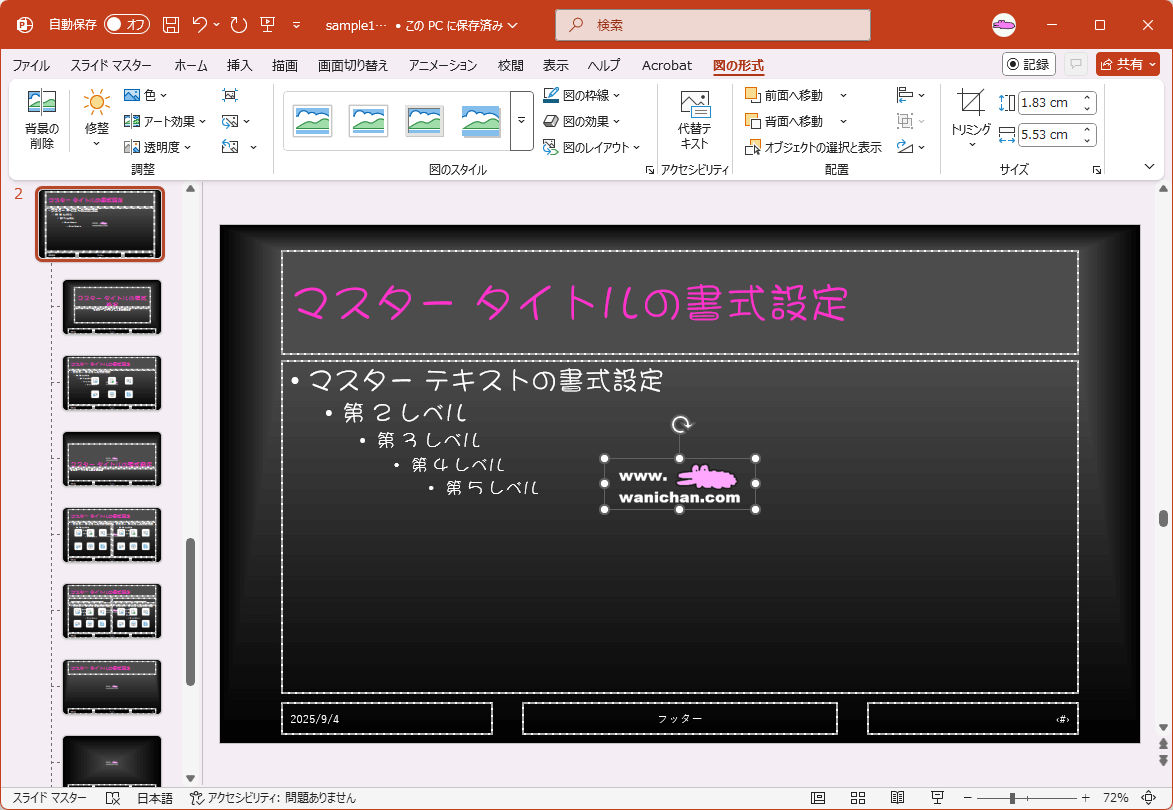Collapse the ribbon with chevron

[x=1149, y=166]
